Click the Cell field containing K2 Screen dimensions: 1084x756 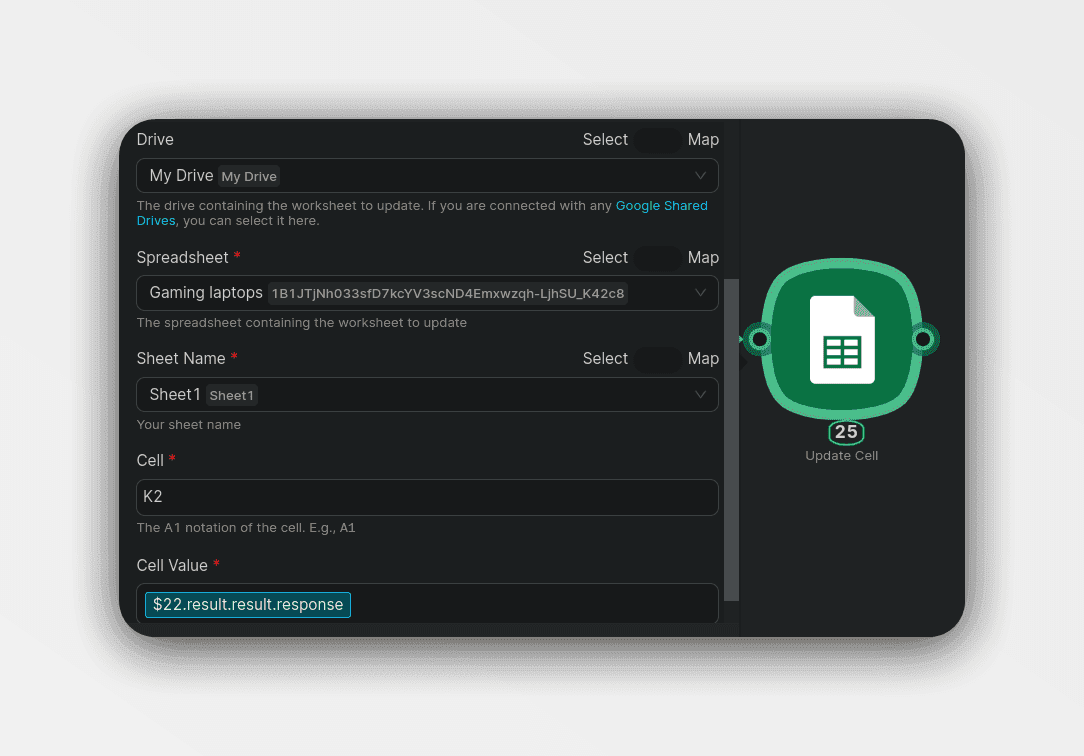point(427,497)
